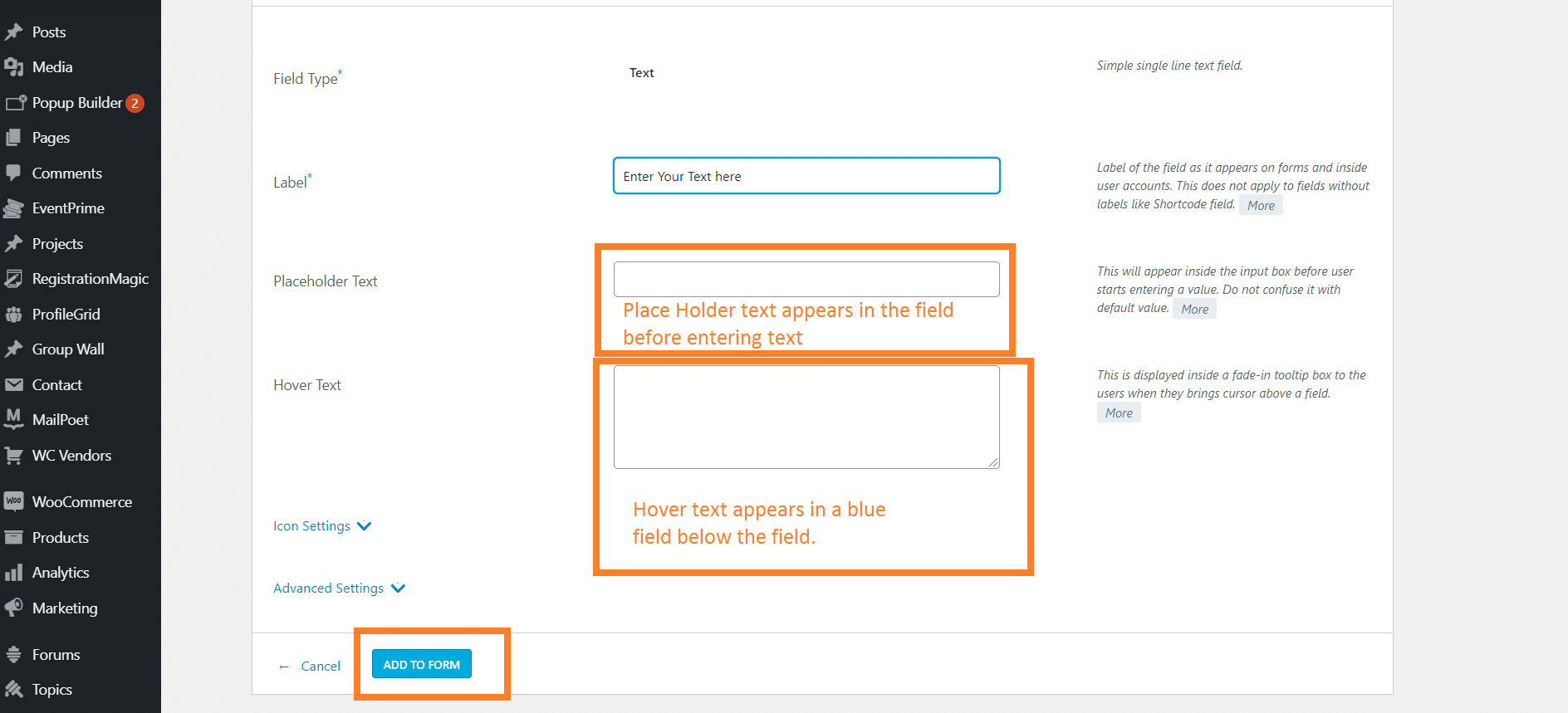Click the ProfileGrid icon in sidebar

[13, 315]
